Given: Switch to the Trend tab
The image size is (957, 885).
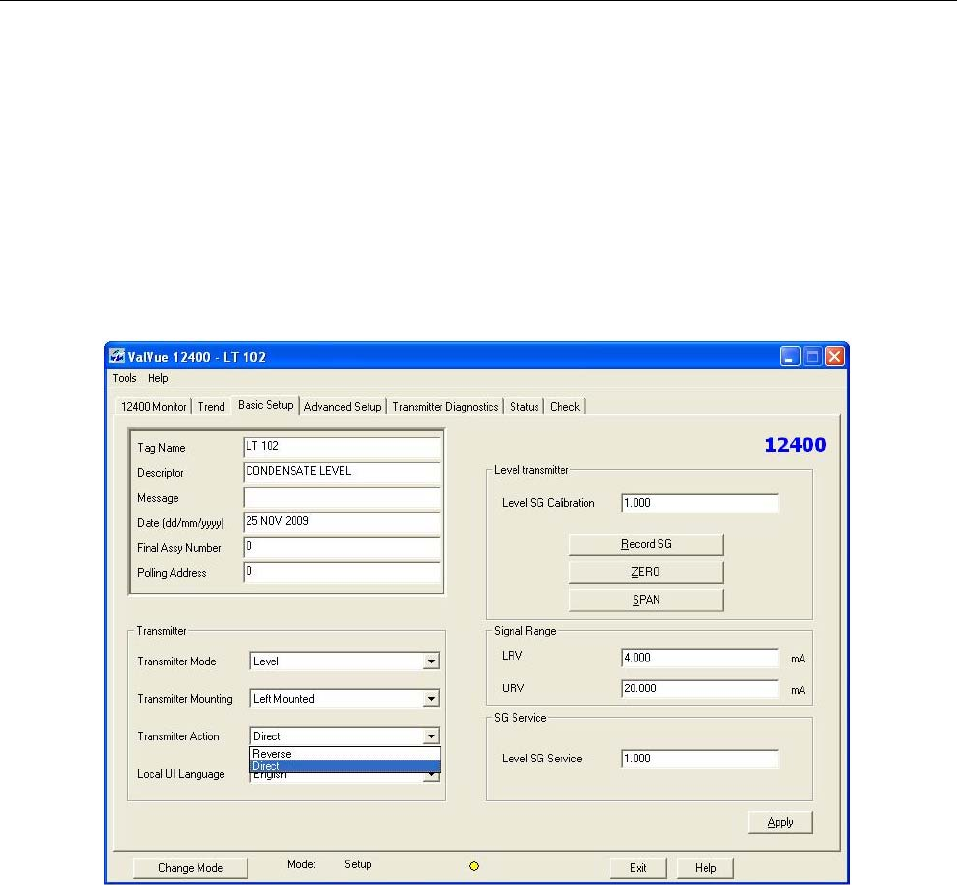Looking at the screenshot, I should click(x=211, y=406).
